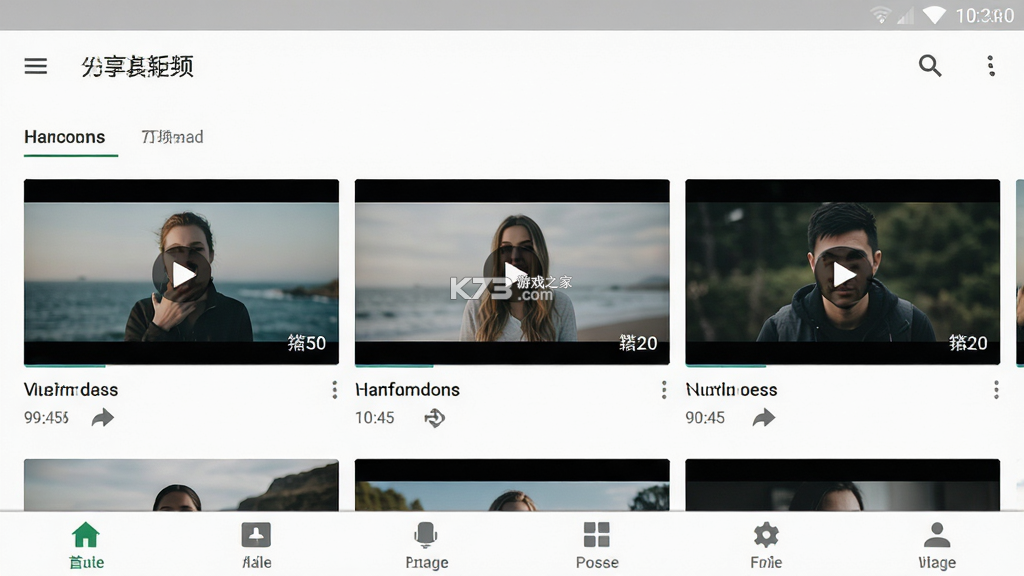Share the video timed 99:45
This screenshot has height=576, width=1024.
click(103, 417)
